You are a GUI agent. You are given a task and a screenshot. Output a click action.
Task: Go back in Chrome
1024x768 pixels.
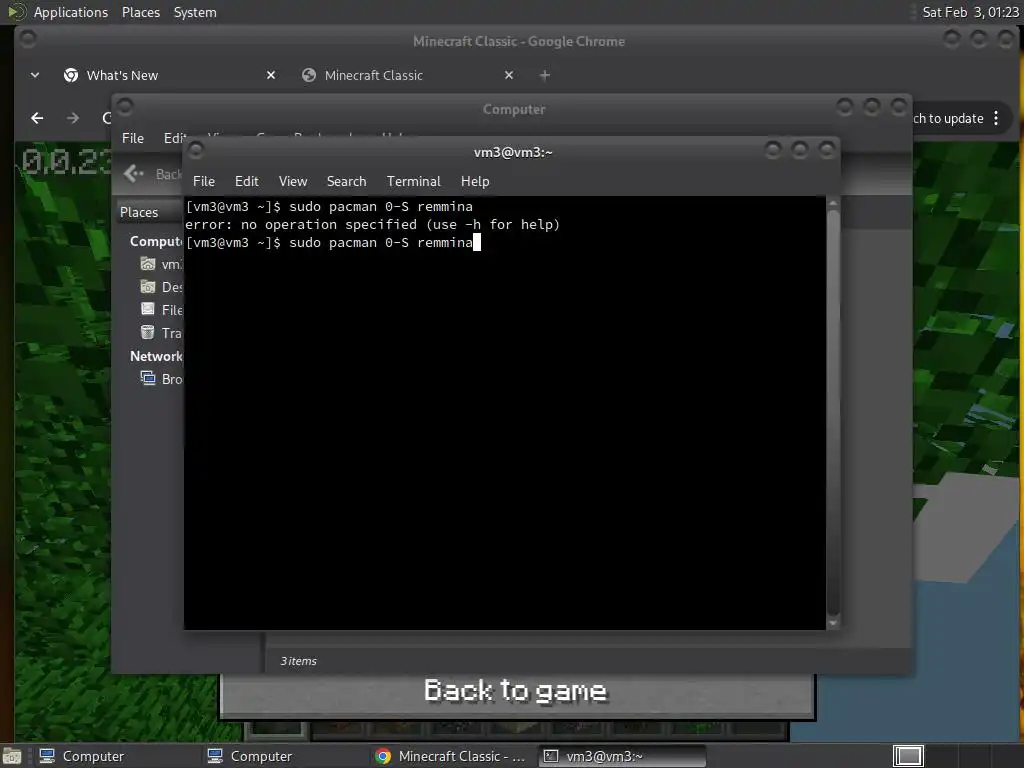pos(37,118)
